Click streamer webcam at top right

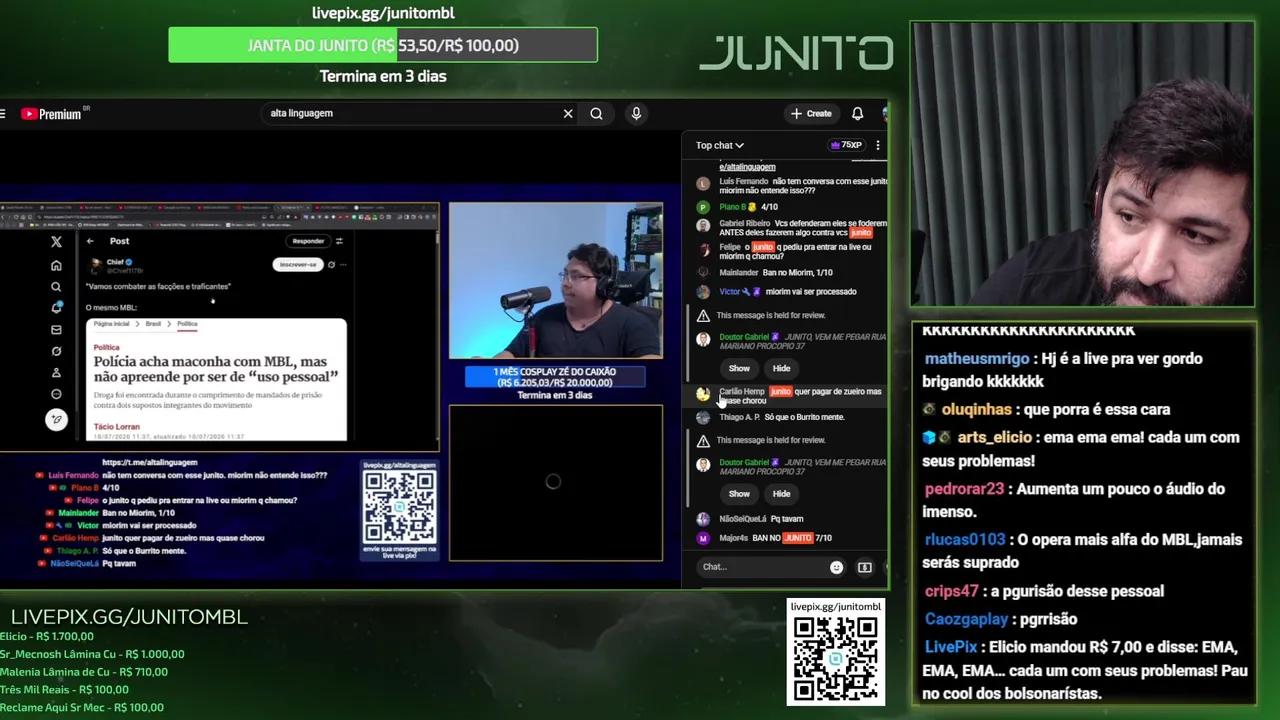coord(1083,164)
